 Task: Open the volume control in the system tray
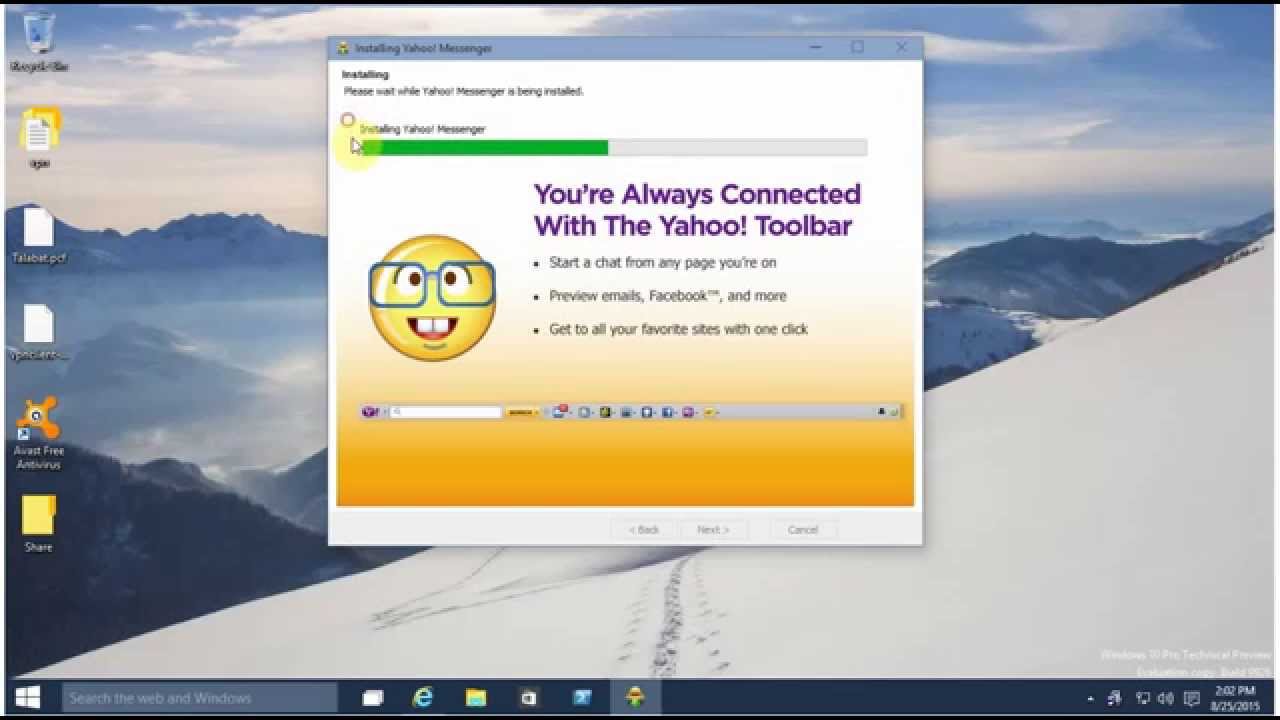click(1165, 698)
